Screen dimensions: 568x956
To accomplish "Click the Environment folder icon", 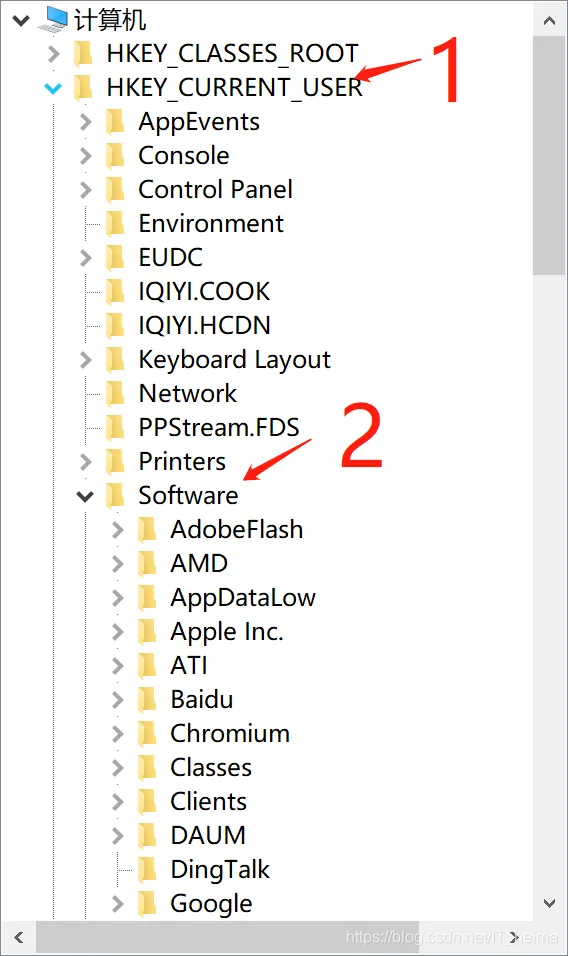I will (x=115, y=223).
